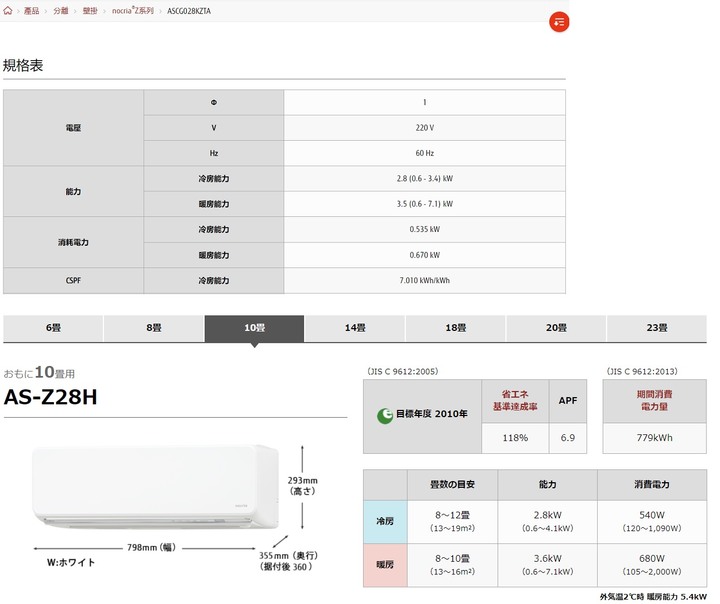Click the JIS C 9612:2005 label
The height and width of the screenshot is (604, 720).
[x=403, y=371]
